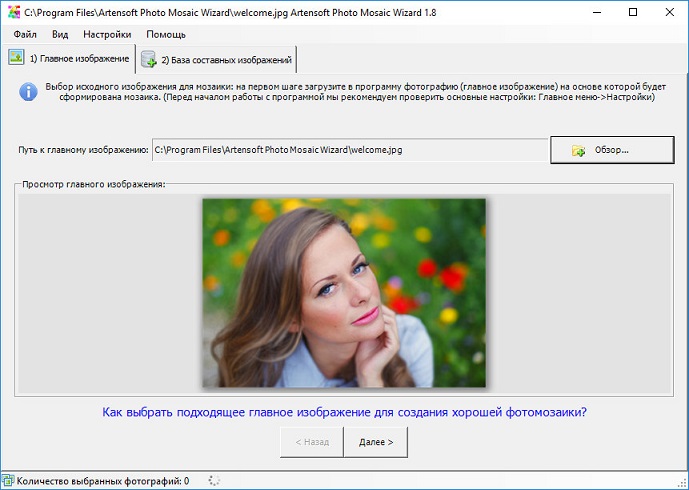Viewport: 689px width, 490px height.
Task: Switch to База составных изображений tab
Action: [216, 60]
